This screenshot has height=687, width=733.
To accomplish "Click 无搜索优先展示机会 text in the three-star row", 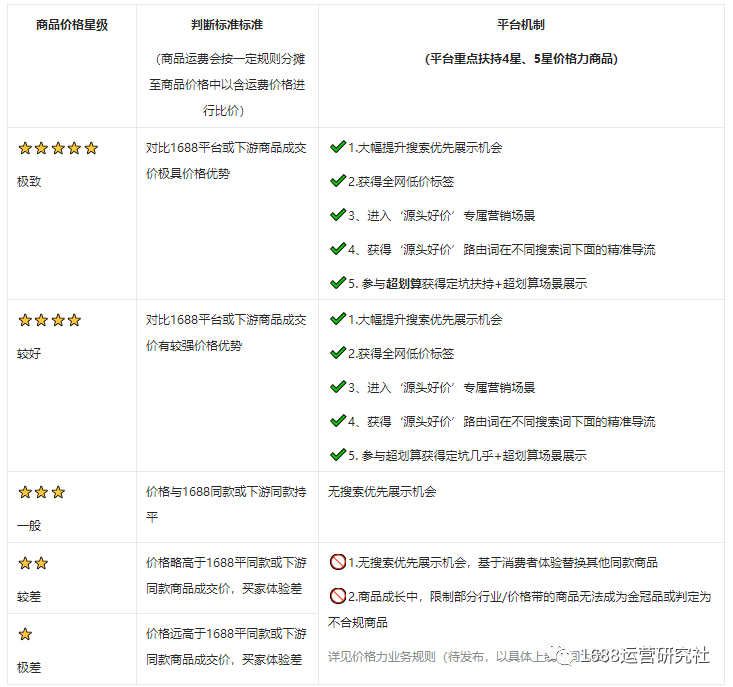I will tap(382, 492).
